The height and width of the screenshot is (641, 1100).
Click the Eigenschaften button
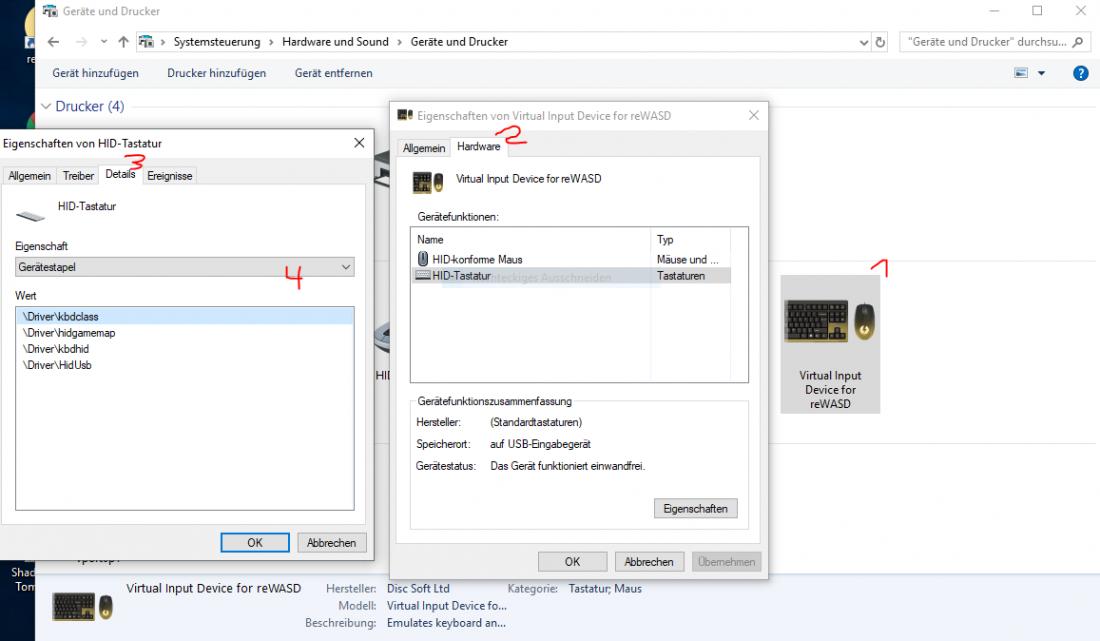pos(695,508)
